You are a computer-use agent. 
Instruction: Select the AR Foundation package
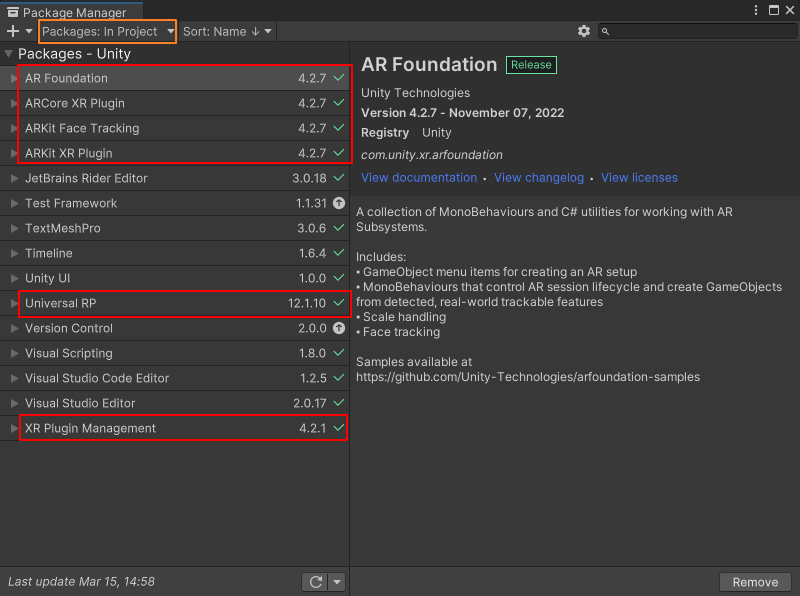coord(174,78)
